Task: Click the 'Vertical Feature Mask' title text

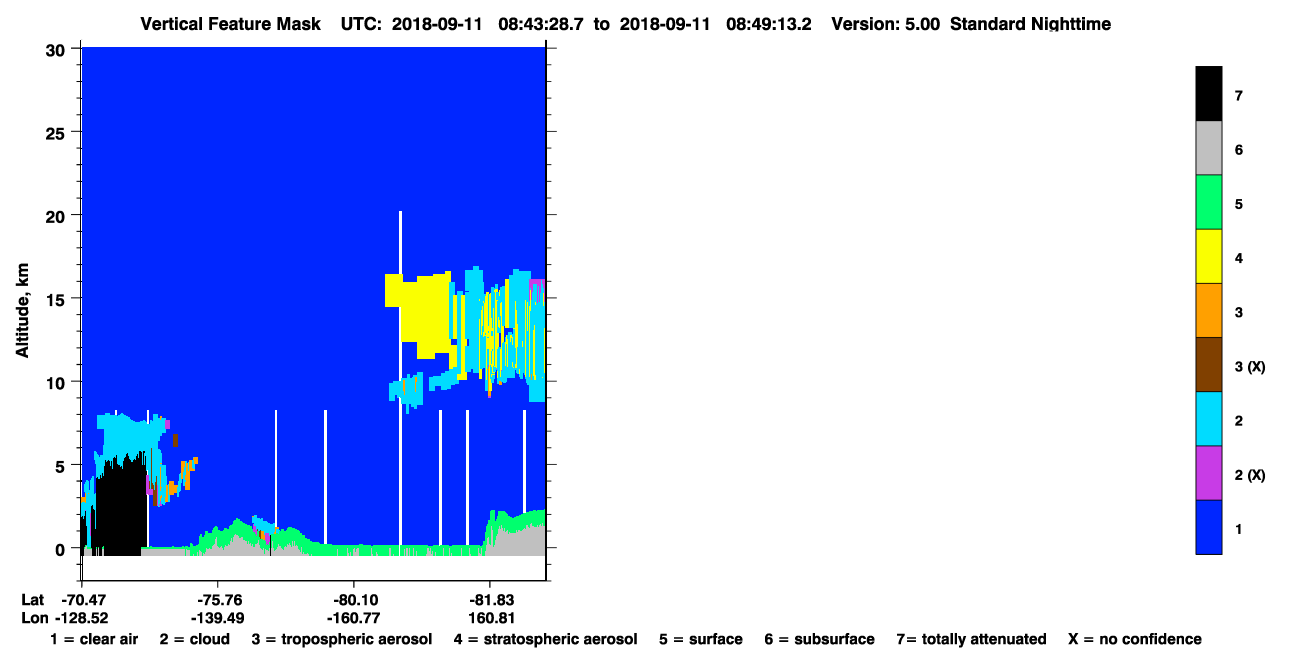Action: [x=230, y=23]
